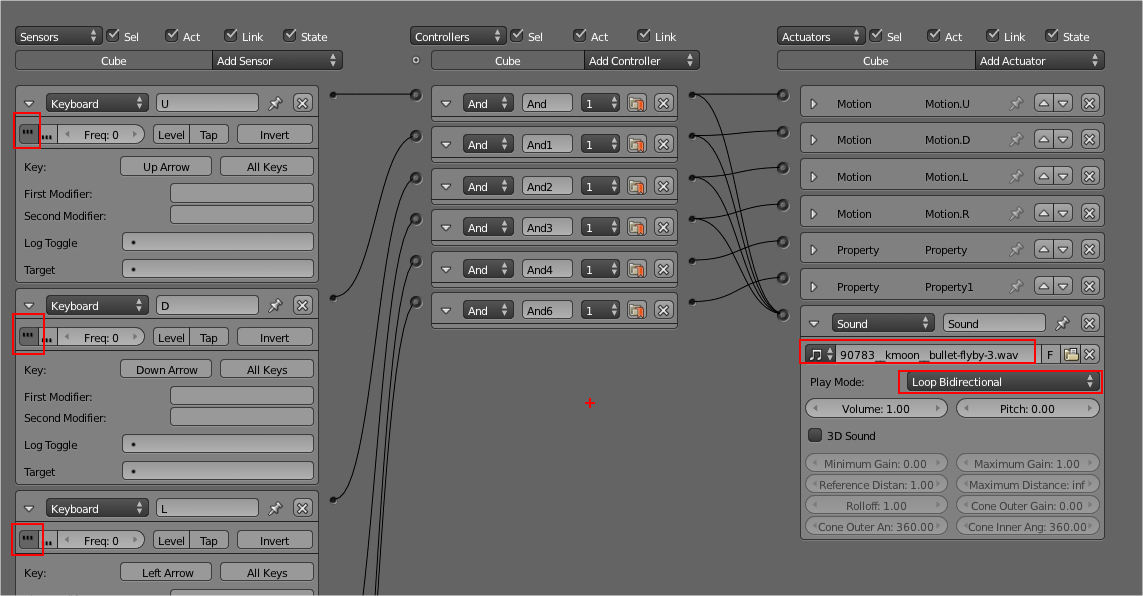
Task: Collapse the Keyboard sensor U panel
Action: tap(29, 103)
